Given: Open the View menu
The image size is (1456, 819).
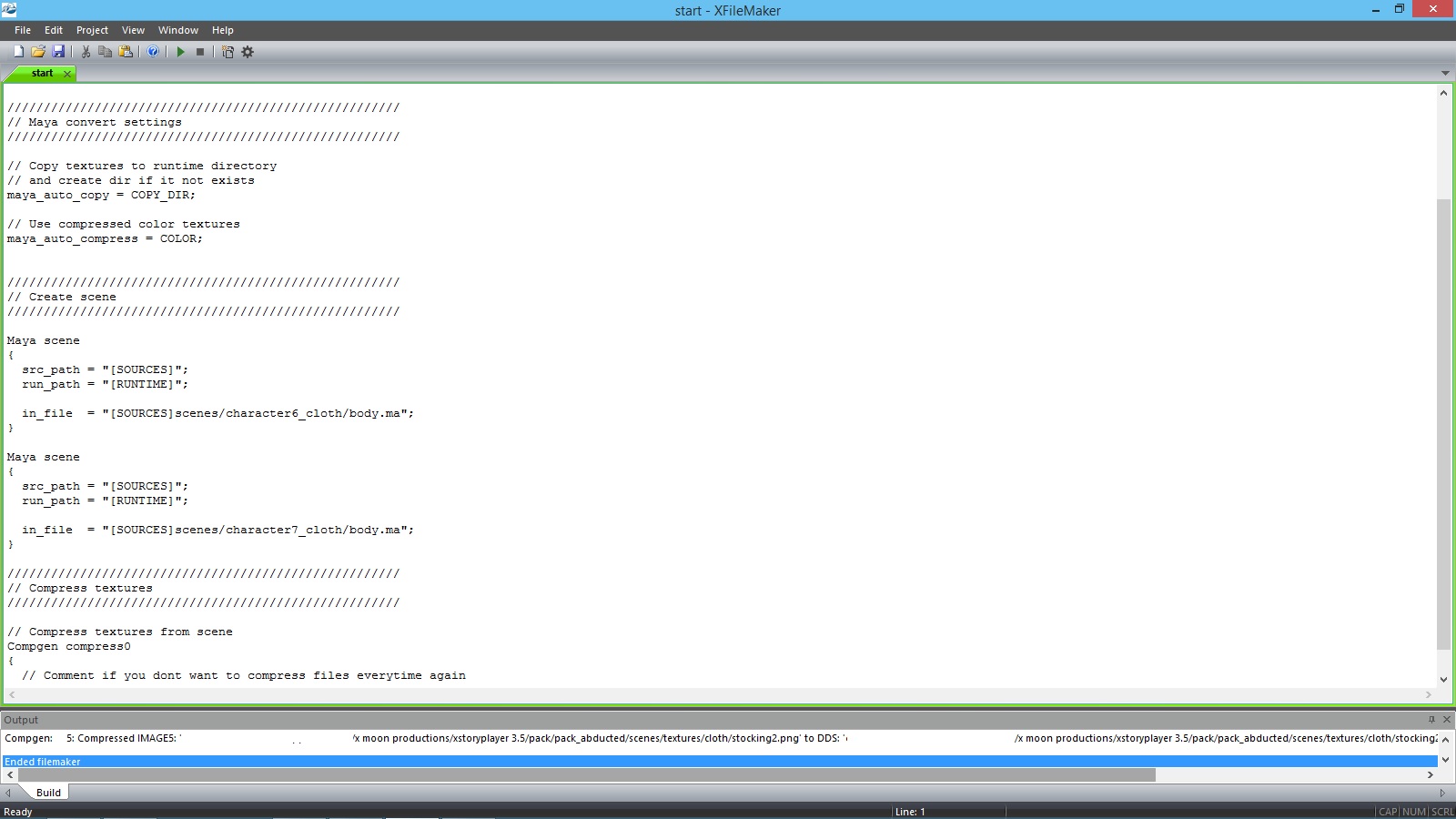Looking at the screenshot, I should pos(133,30).
